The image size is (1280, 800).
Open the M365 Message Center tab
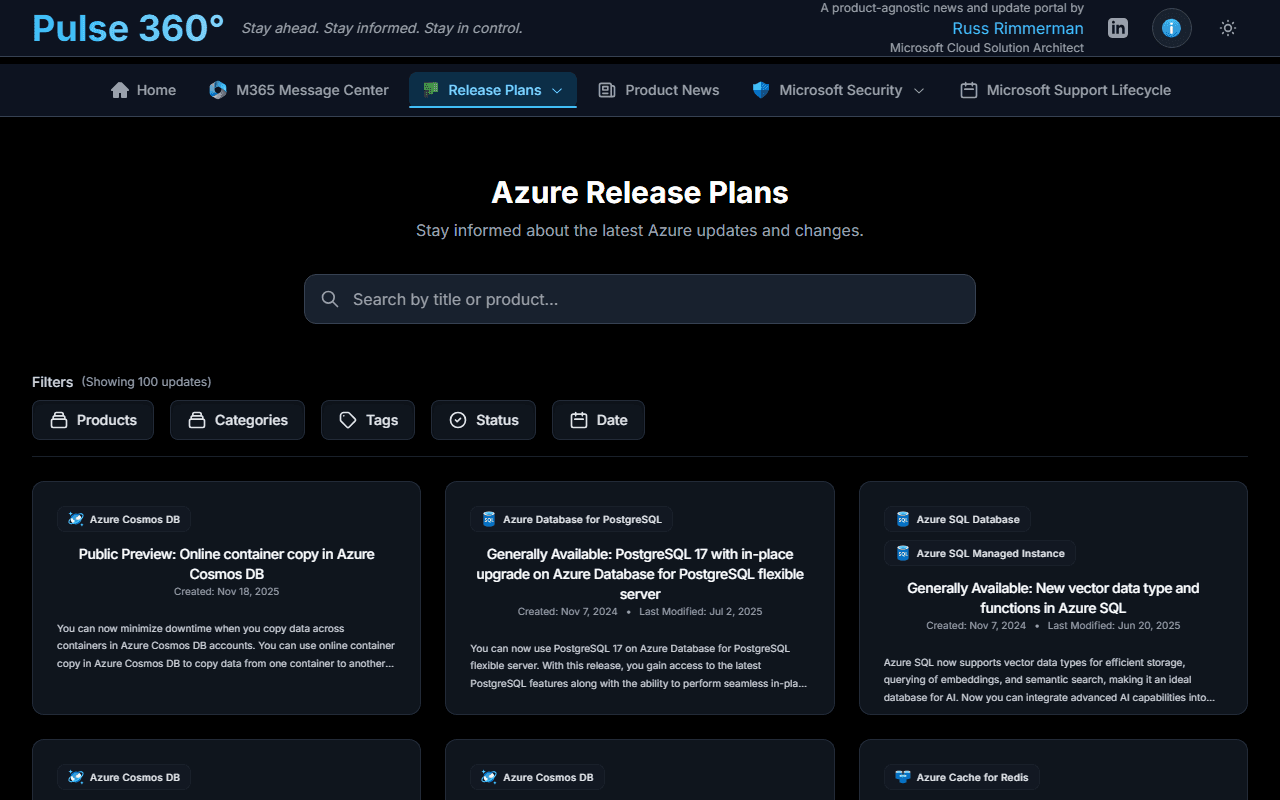pyautogui.click(x=298, y=90)
